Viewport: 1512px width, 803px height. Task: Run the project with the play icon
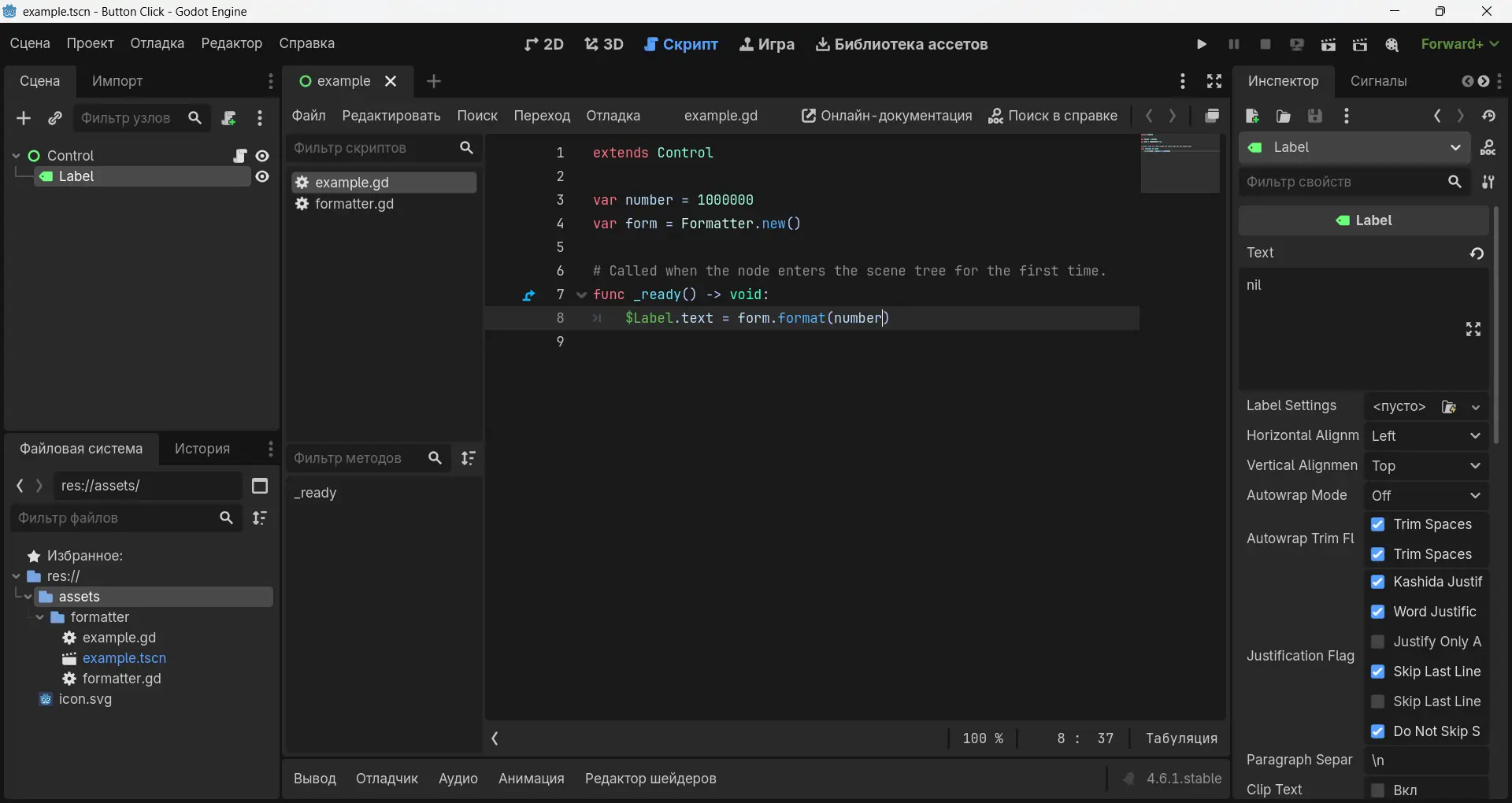pos(1202,44)
